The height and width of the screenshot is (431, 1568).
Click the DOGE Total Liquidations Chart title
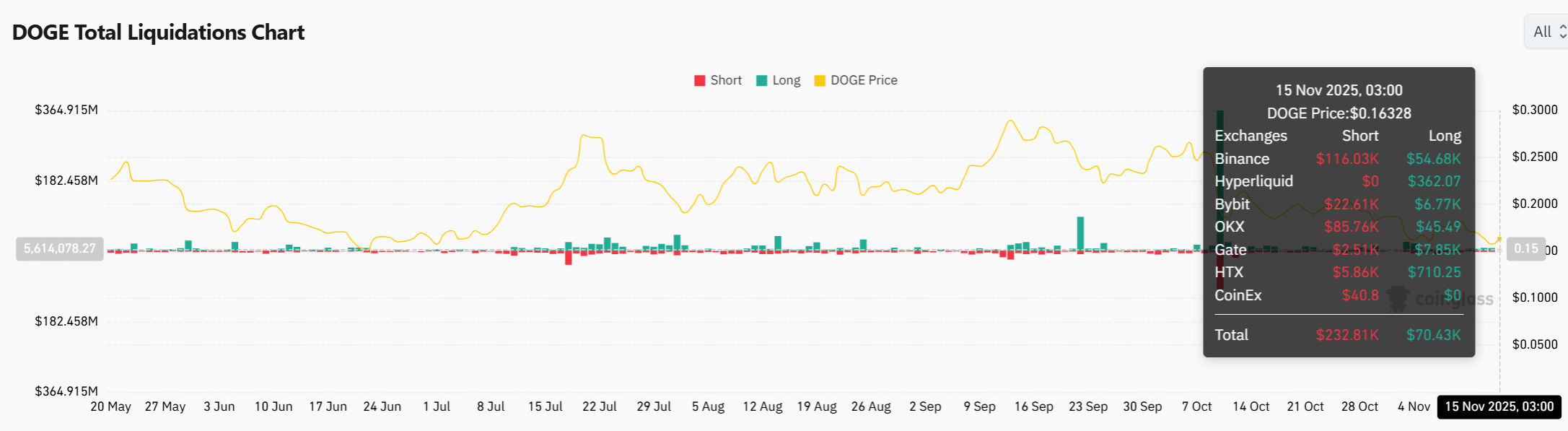point(158,32)
